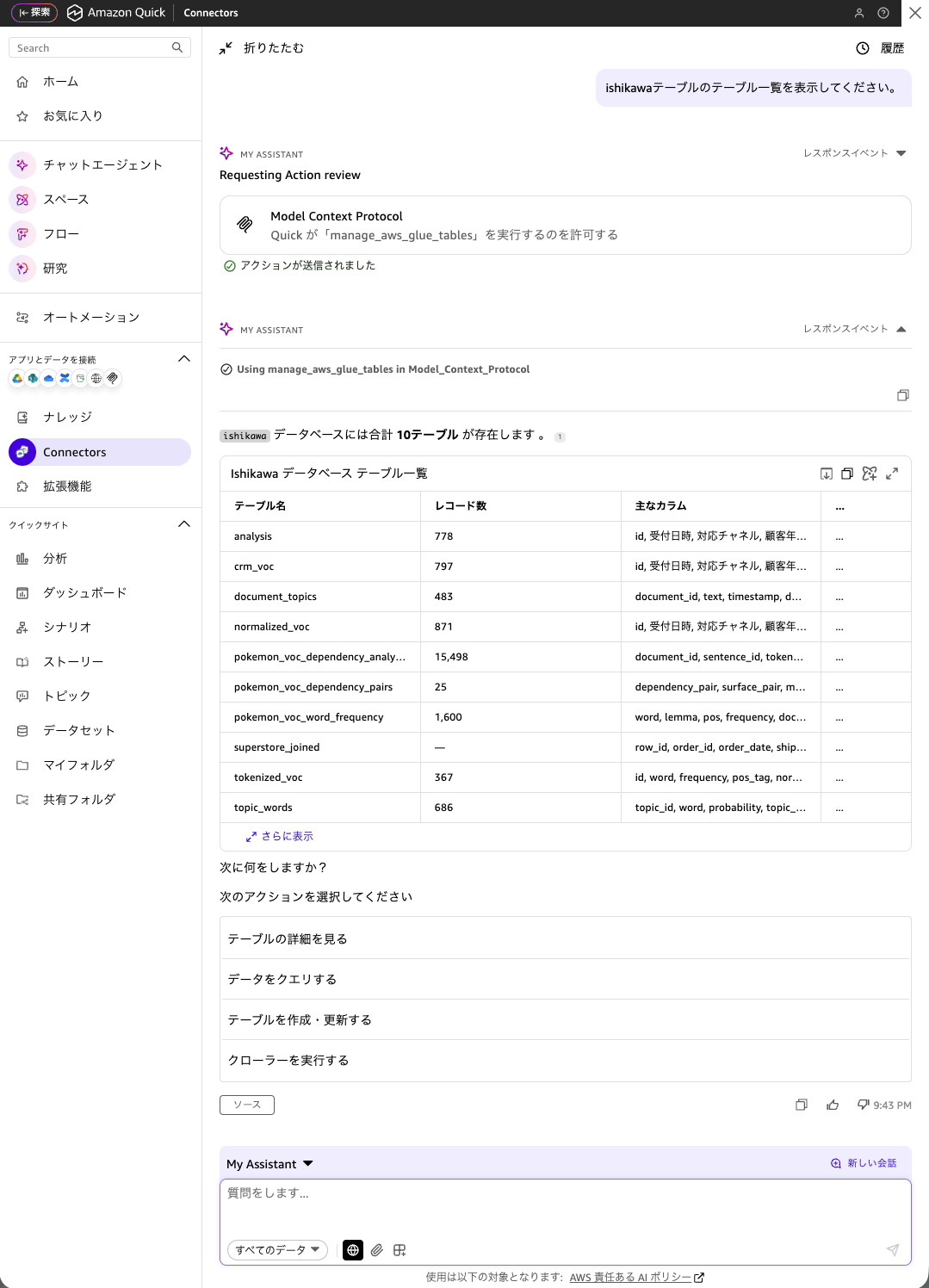Click the S3 bucket connector icon
This screenshot has height=1288, width=929.
click(80, 378)
